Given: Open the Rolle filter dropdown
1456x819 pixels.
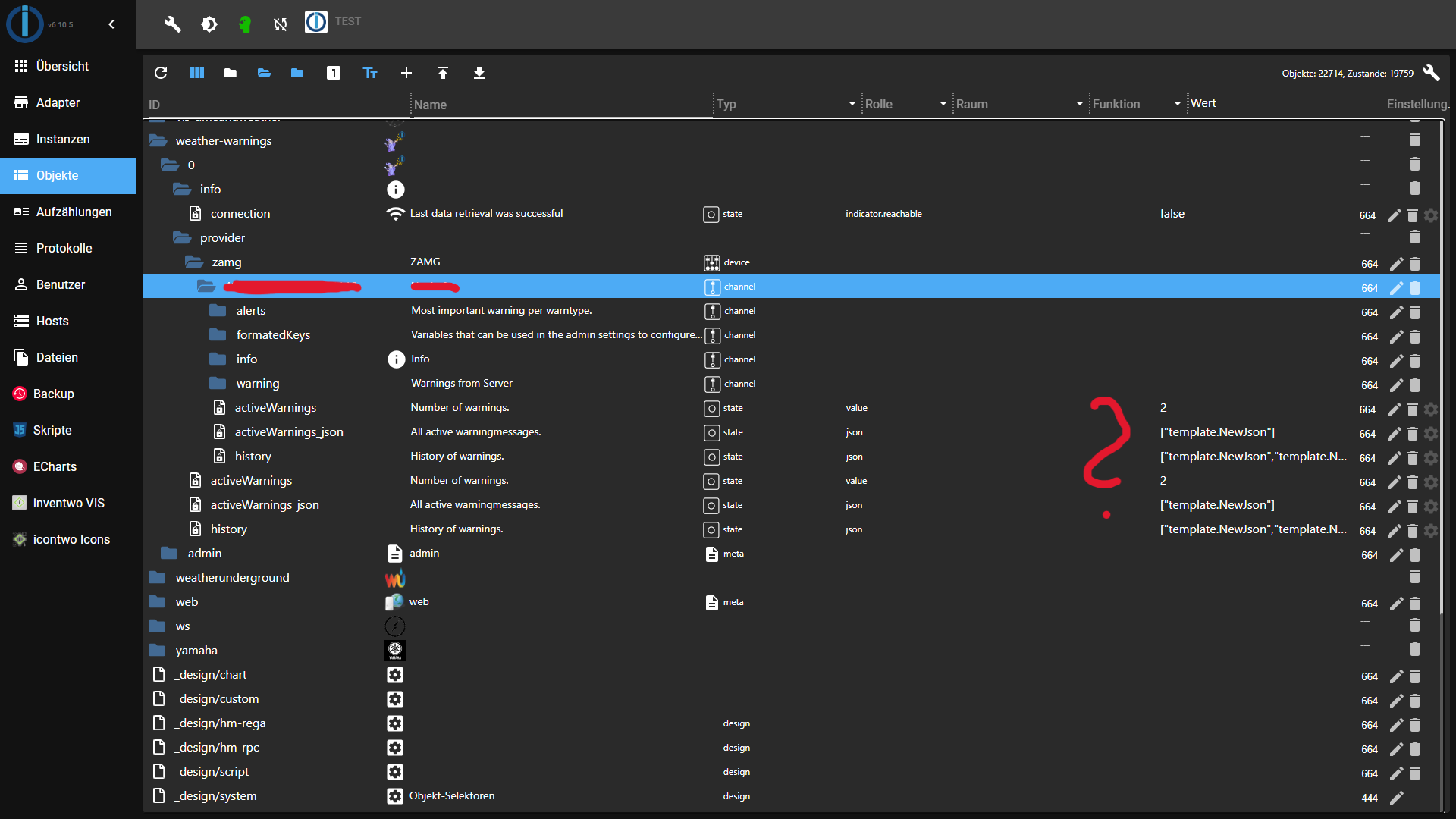Looking at the screenshot, I should coord(907,104).
